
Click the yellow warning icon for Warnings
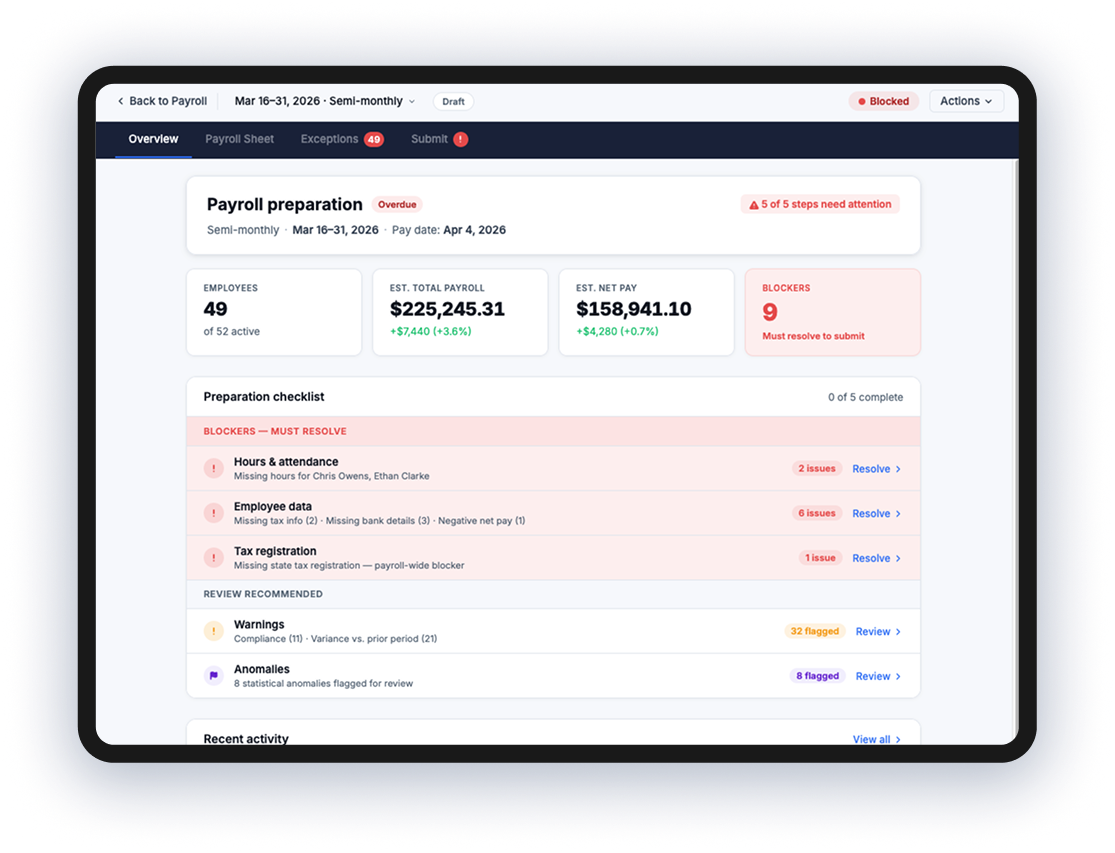213,631
